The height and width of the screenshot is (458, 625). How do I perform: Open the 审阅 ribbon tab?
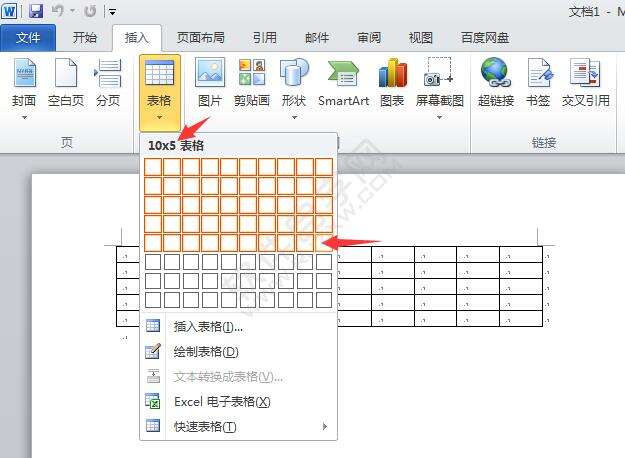click(369, 38)
